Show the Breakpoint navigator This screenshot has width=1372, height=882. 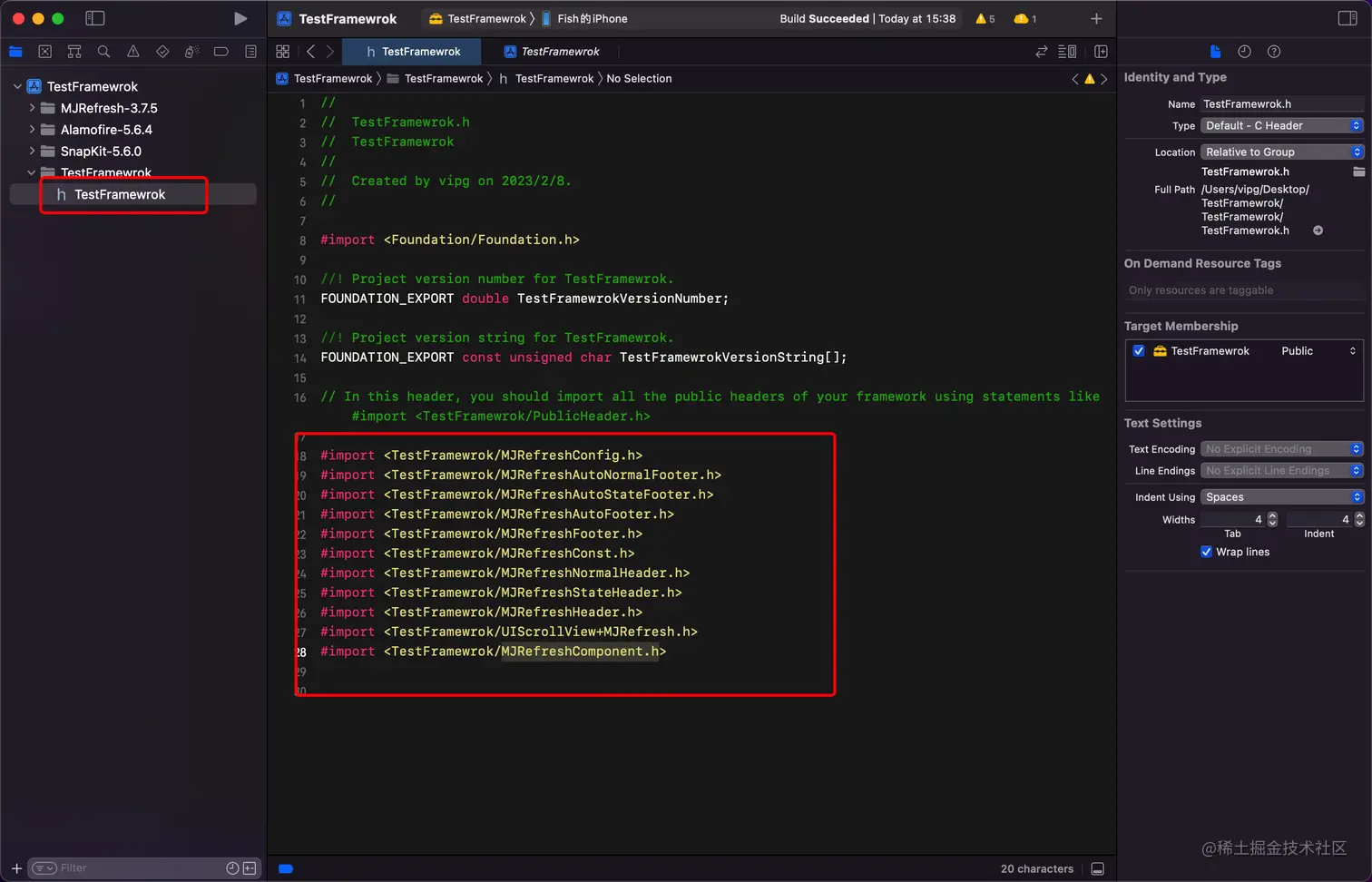220,52
